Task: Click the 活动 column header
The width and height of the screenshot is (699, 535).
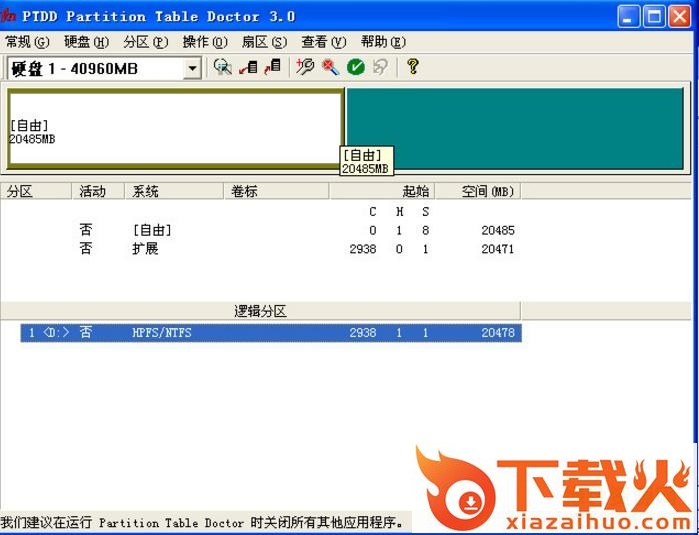Action: click(98, 191)
